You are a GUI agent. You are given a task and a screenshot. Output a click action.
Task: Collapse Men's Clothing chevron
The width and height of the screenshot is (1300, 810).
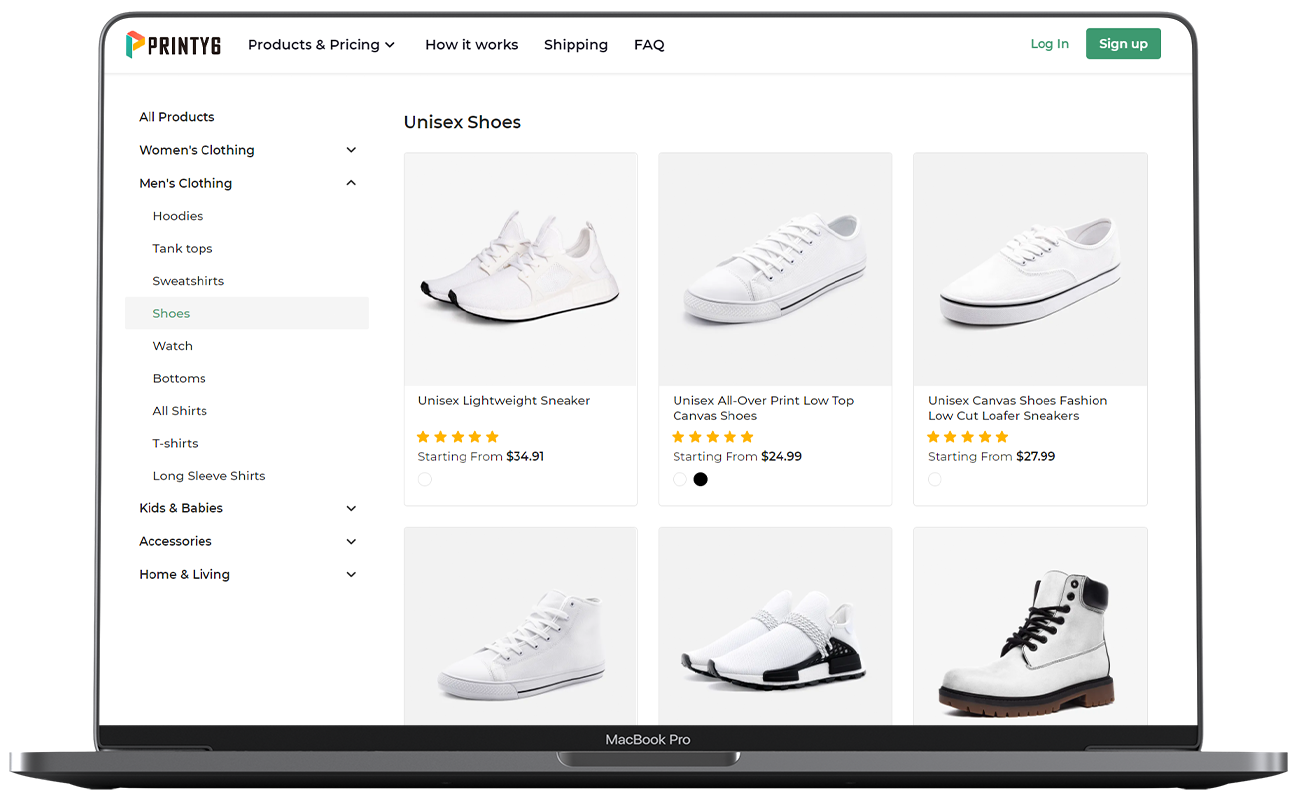click(351, 183)
